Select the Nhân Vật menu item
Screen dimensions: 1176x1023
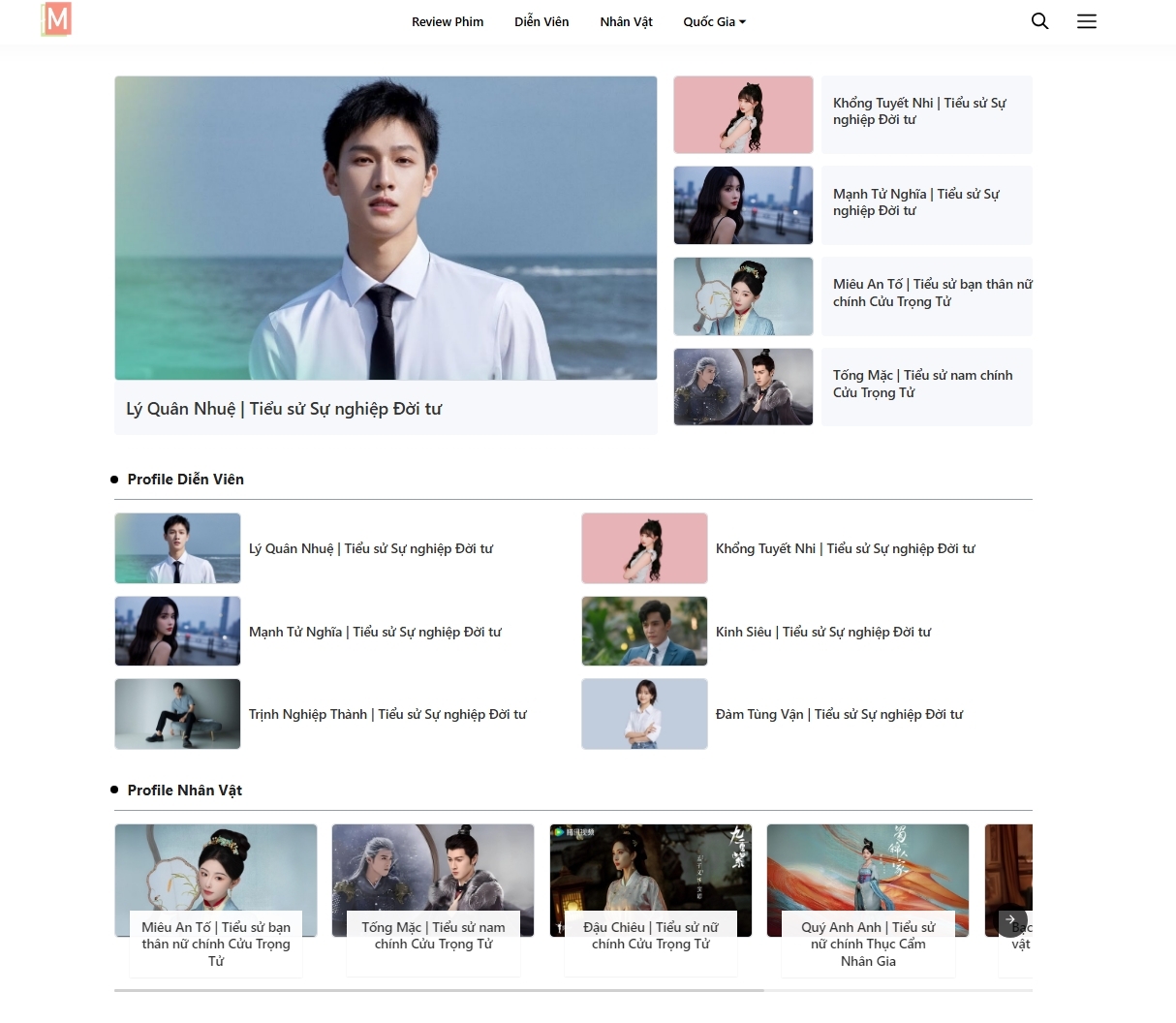[x=626, y=21]
